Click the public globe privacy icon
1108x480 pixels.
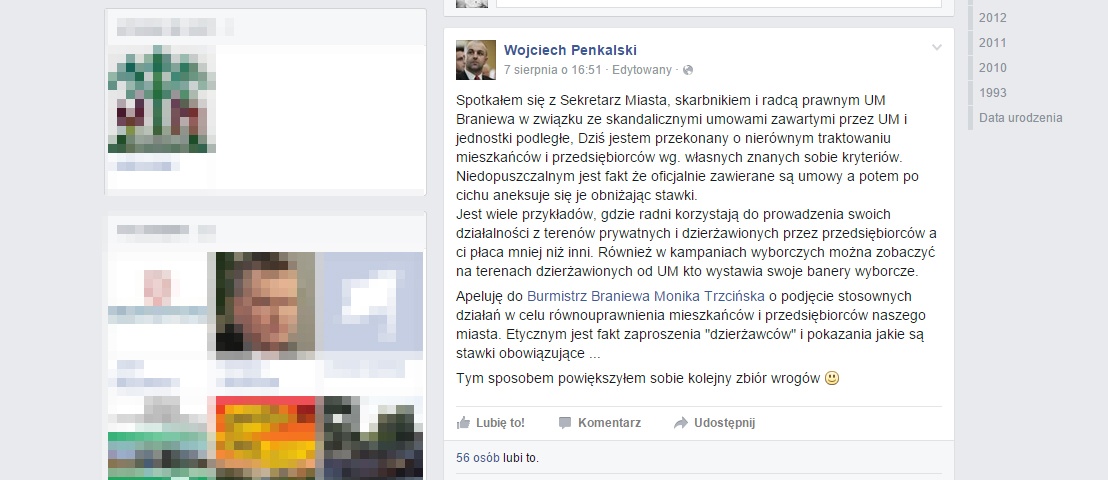pyautogui.click(x=688, y=70)
